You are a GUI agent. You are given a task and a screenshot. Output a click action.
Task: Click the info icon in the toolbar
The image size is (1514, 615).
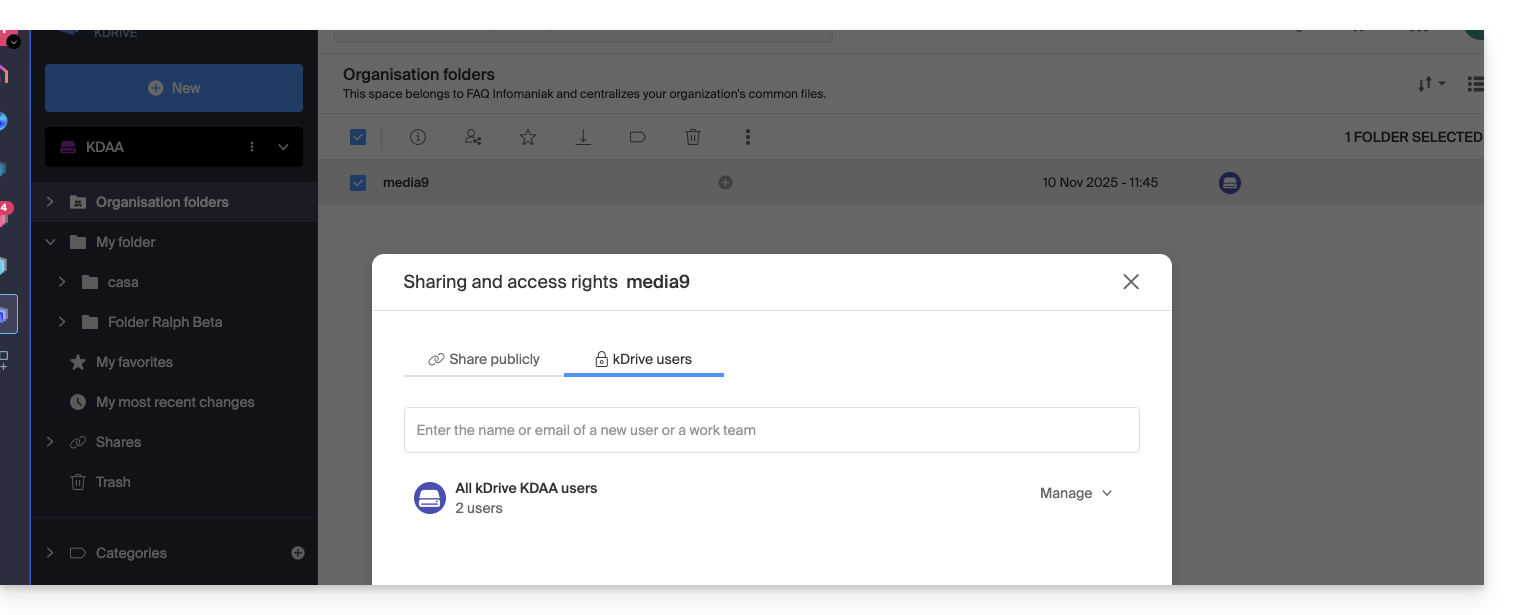click(418, 137)
